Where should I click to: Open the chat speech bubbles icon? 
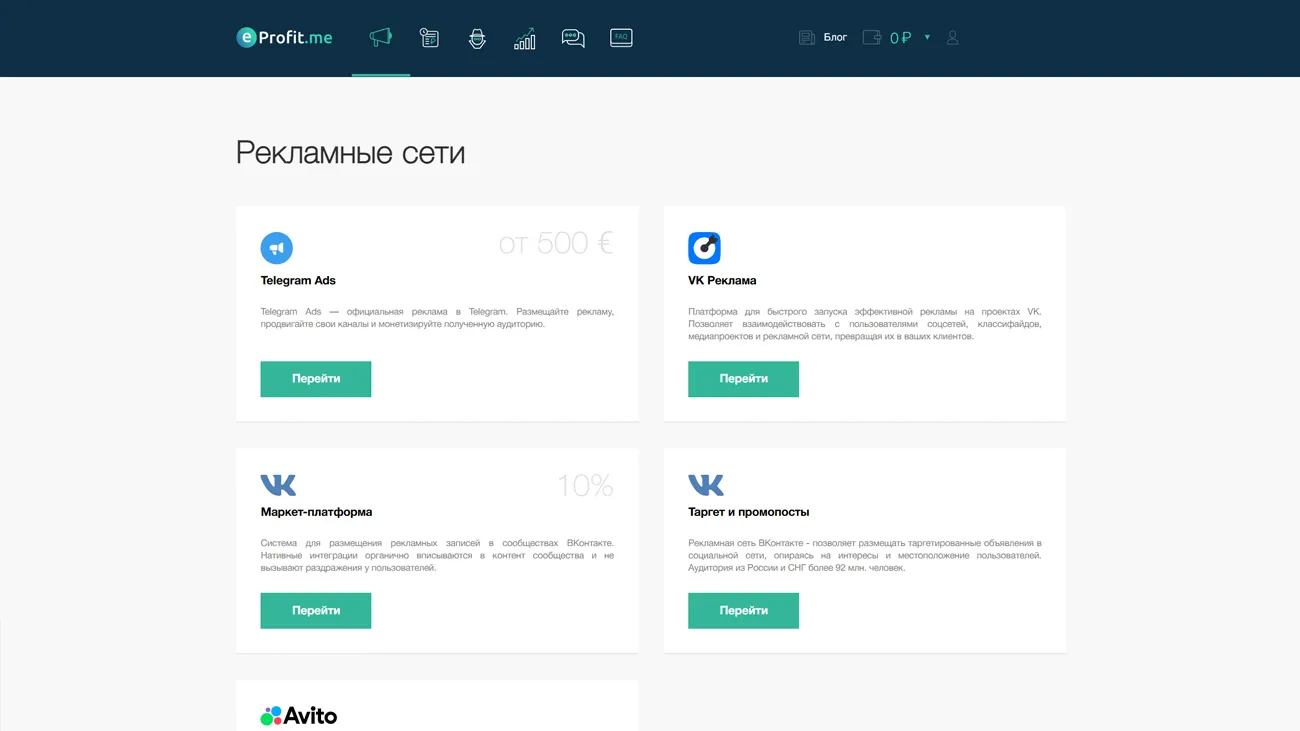[573, 38]
